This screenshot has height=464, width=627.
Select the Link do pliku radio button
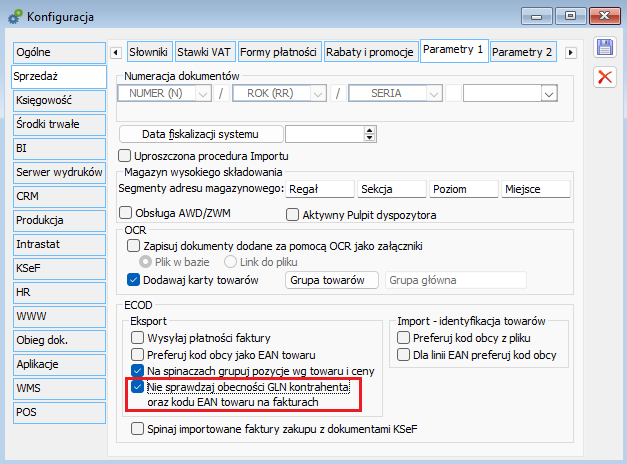tap(230, 262)
